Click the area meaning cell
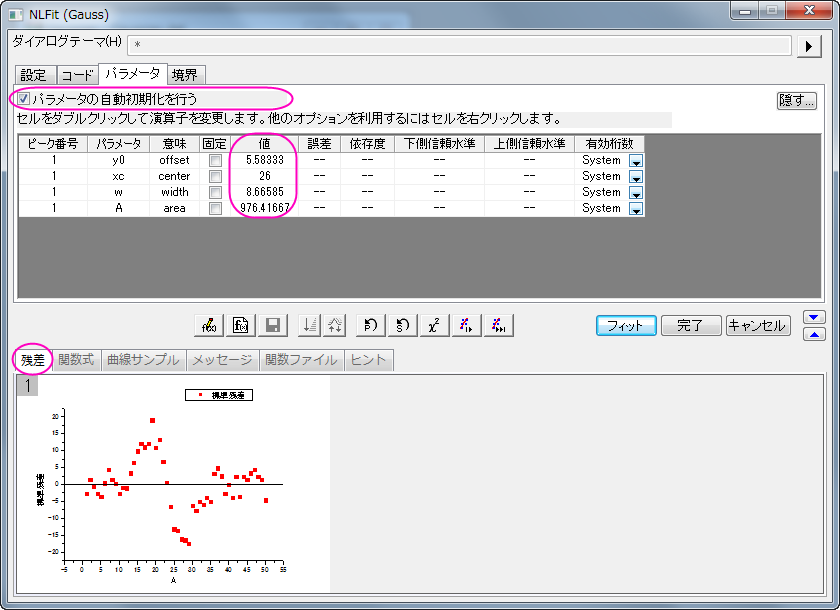The image size is (840, 610). click(x=174, y=208)
